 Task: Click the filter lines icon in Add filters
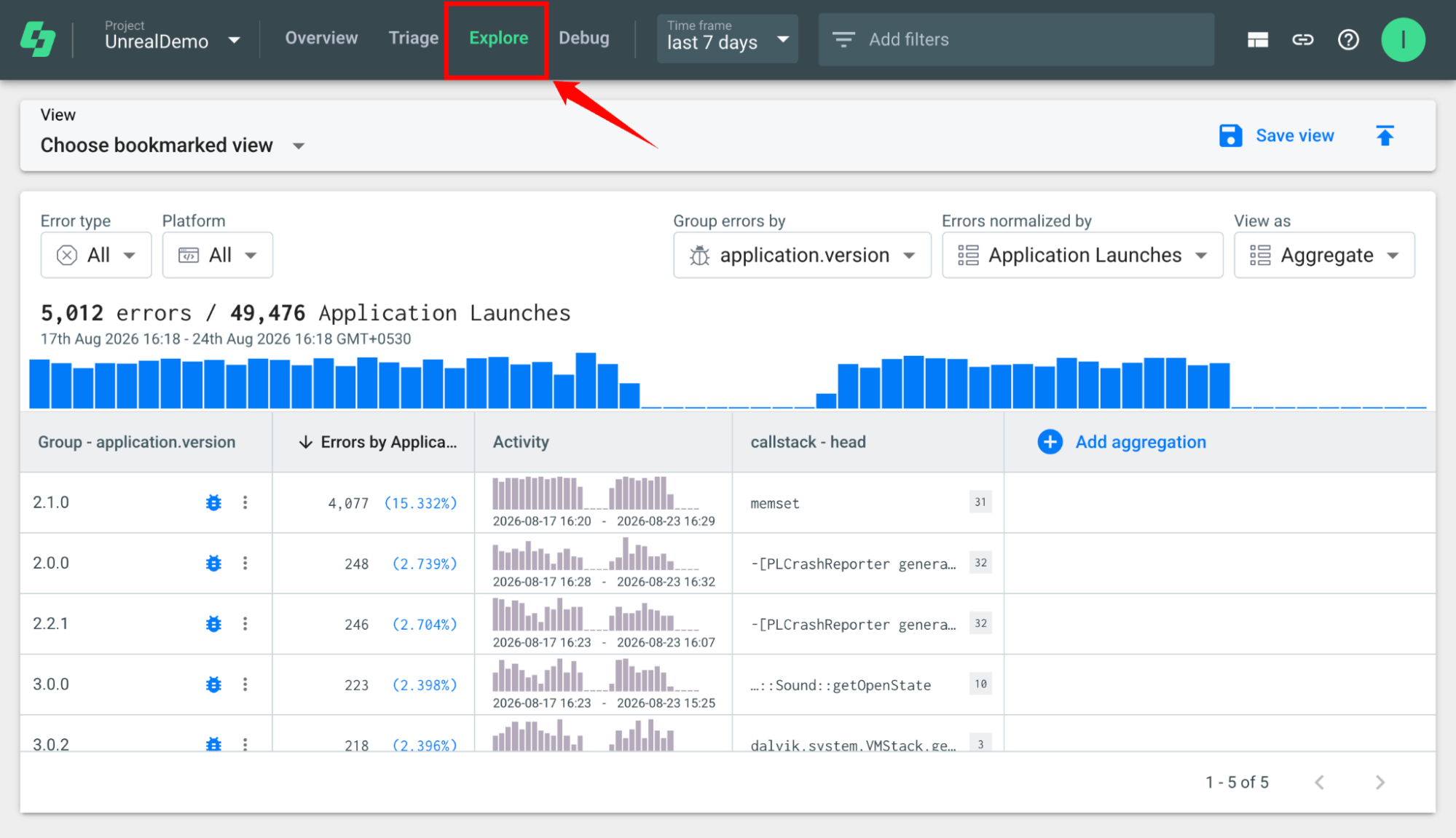point(843,39)
